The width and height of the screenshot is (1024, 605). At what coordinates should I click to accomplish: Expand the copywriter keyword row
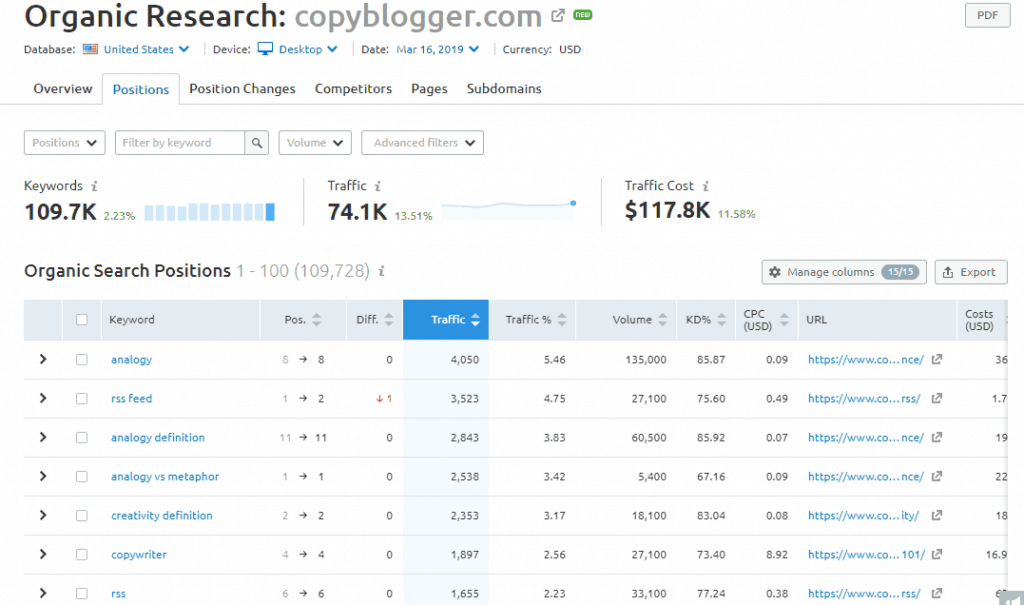[43, 554]
